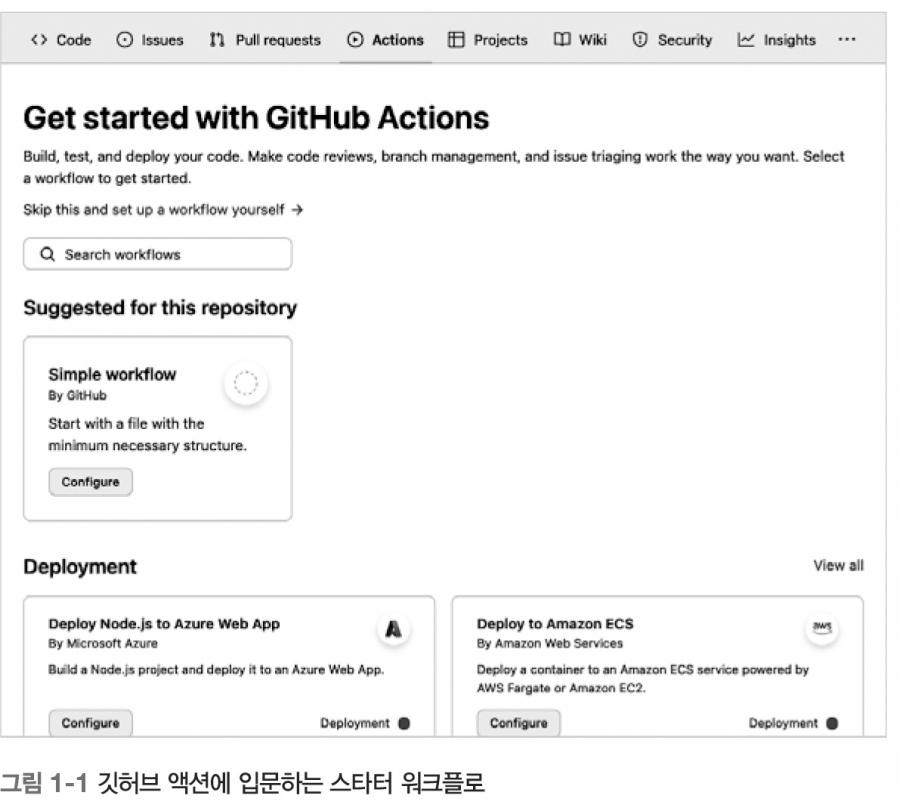
Task: Click the 'By Microsoft Azure' author text
Action: 103,643
